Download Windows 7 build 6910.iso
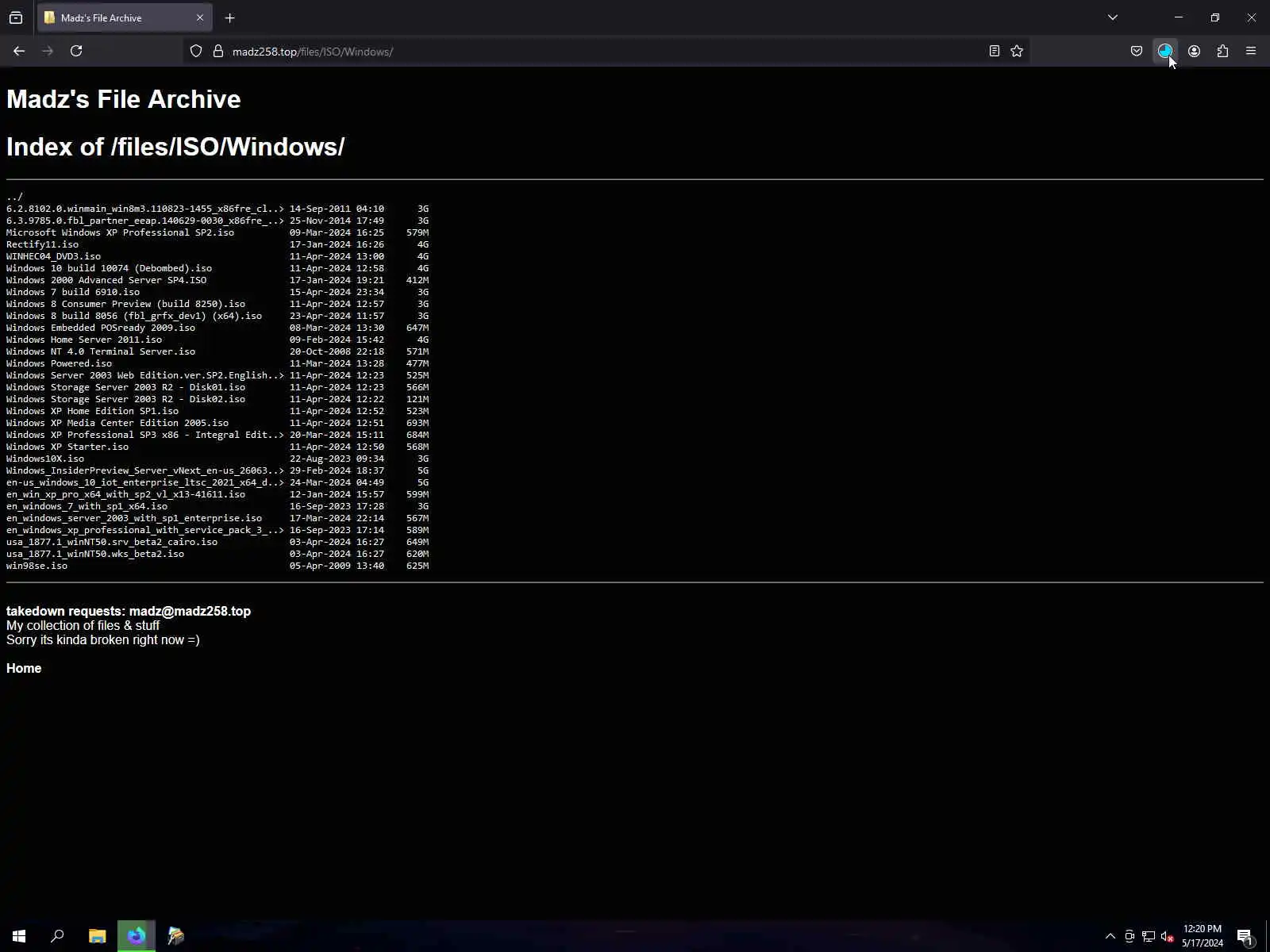This screenshot has height=952, width=1270. pyautogui.click(x=73, y=292)
